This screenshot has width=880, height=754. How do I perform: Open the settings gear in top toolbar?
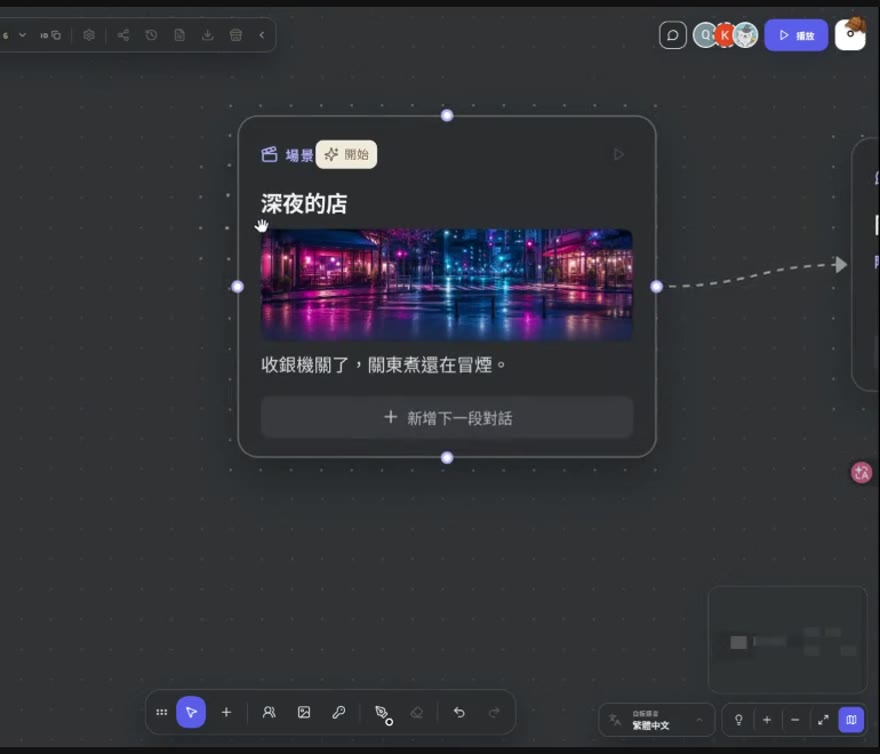(89, 35)
